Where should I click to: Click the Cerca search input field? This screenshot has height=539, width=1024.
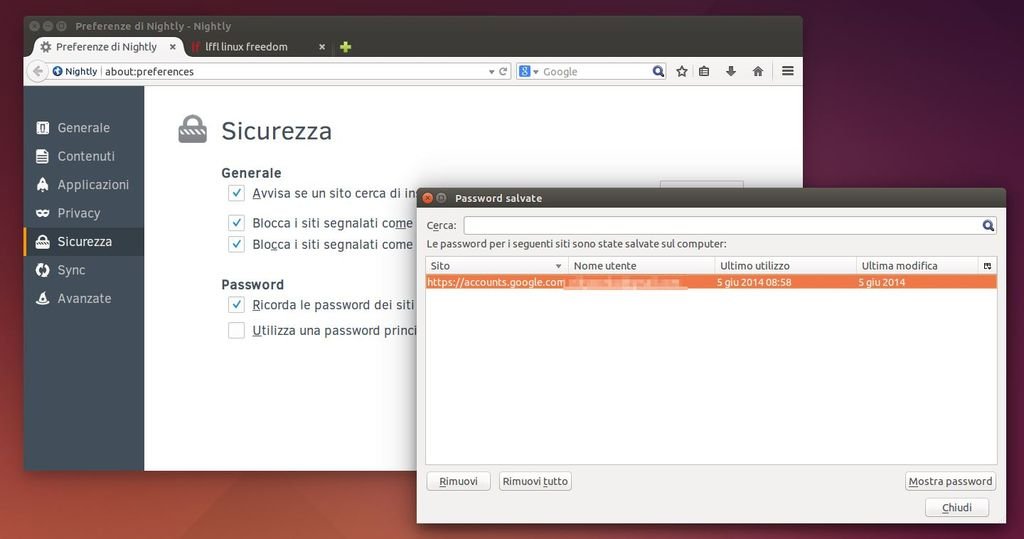[x=720, y=226]
